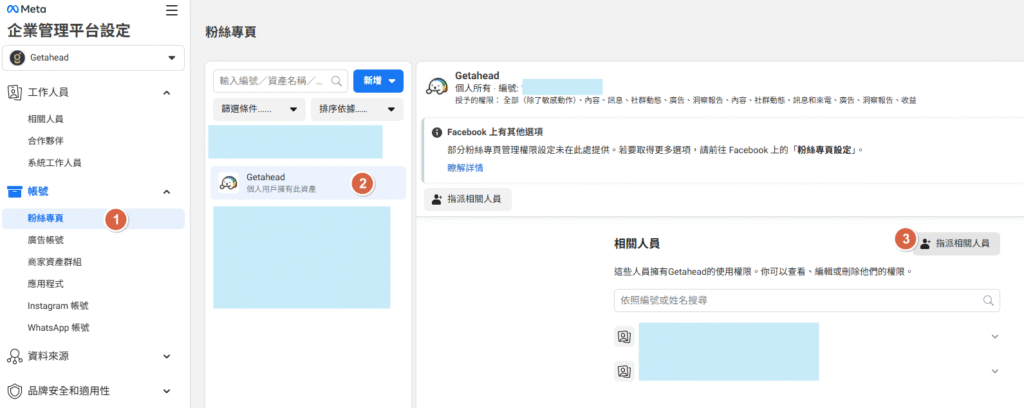Open 廣告帳號 in the sidebar

(x=46, y=240)
